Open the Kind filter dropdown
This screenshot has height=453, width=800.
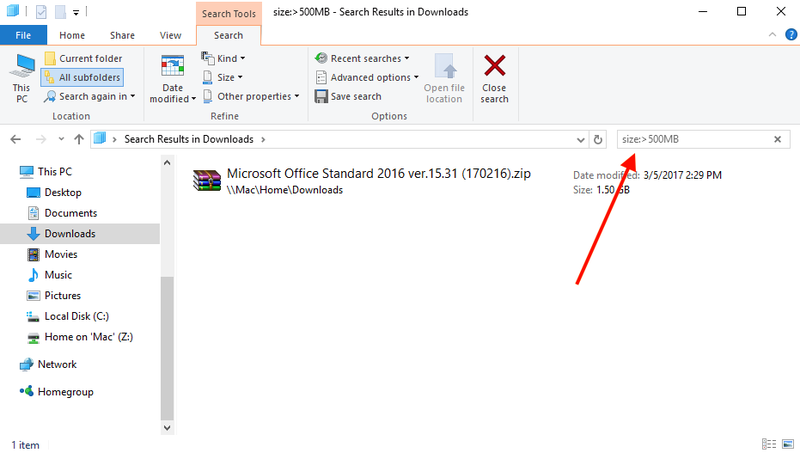point(225,59)
